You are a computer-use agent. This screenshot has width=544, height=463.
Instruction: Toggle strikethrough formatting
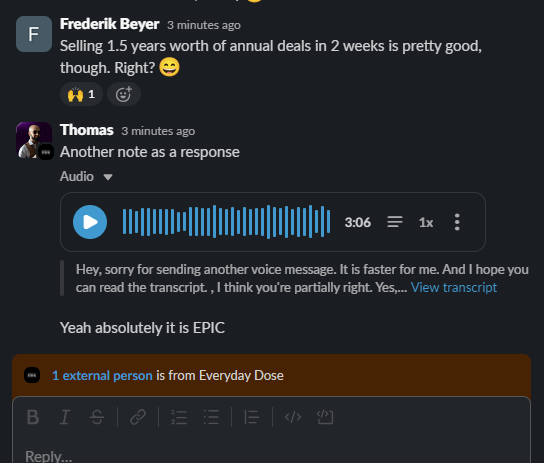[97, 417]
